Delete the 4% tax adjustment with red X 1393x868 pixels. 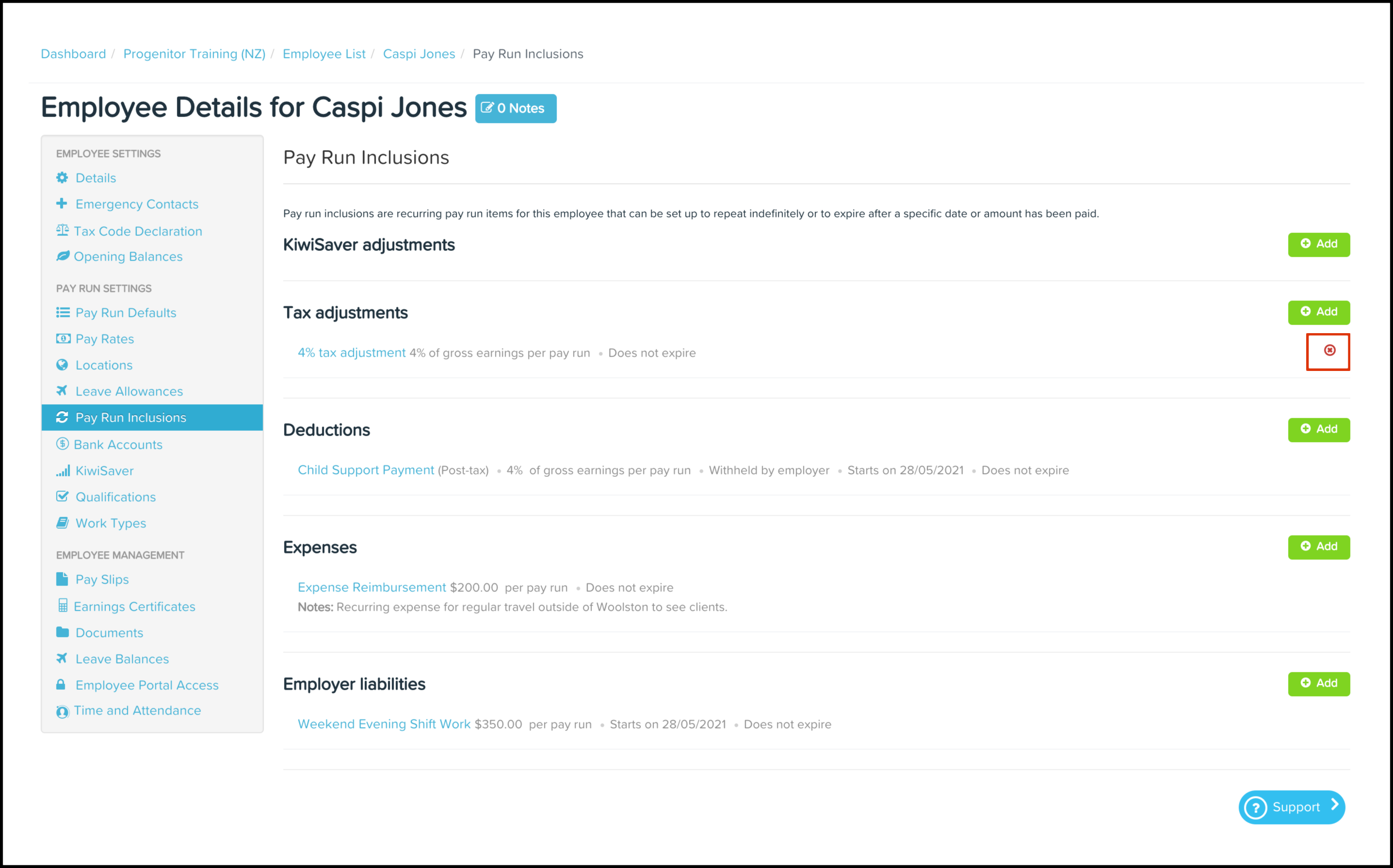point(1329,350)
